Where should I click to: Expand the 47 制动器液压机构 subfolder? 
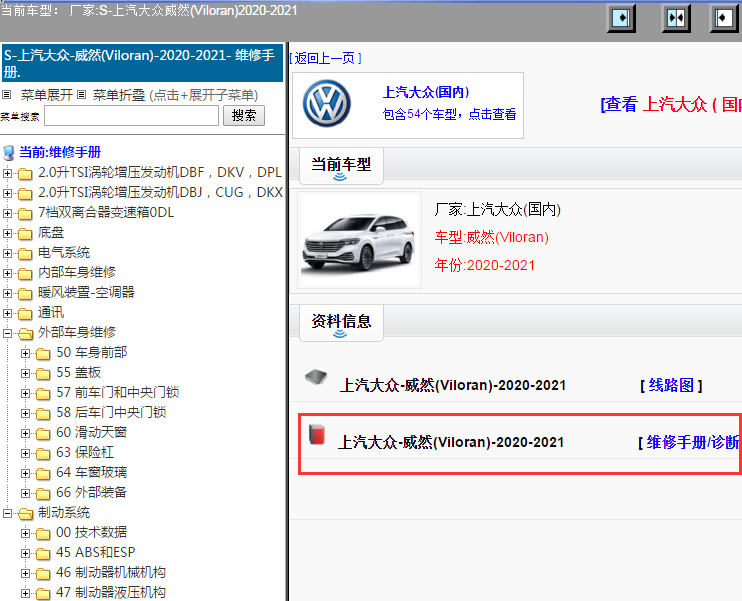coord(26,593)
